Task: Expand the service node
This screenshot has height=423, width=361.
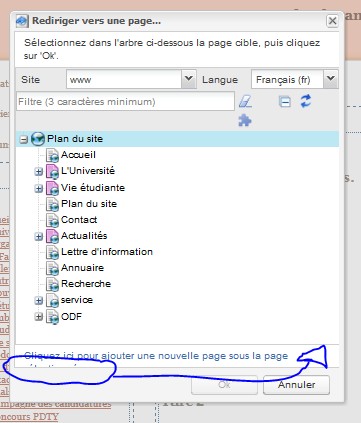Action: pos(39,300)
